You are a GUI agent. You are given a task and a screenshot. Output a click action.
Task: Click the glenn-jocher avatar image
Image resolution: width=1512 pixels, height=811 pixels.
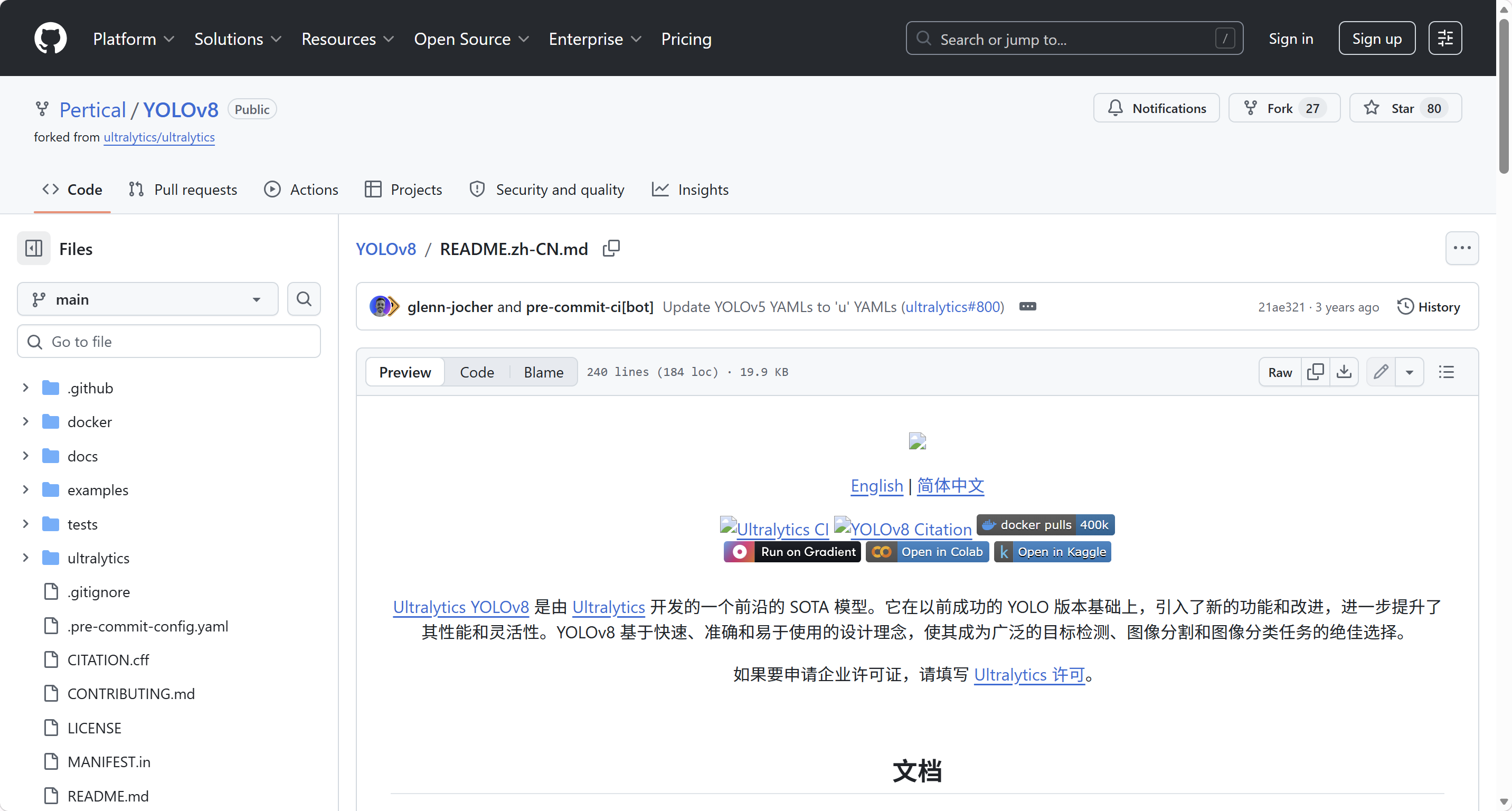pyautogui.click(x=379, y=306)
